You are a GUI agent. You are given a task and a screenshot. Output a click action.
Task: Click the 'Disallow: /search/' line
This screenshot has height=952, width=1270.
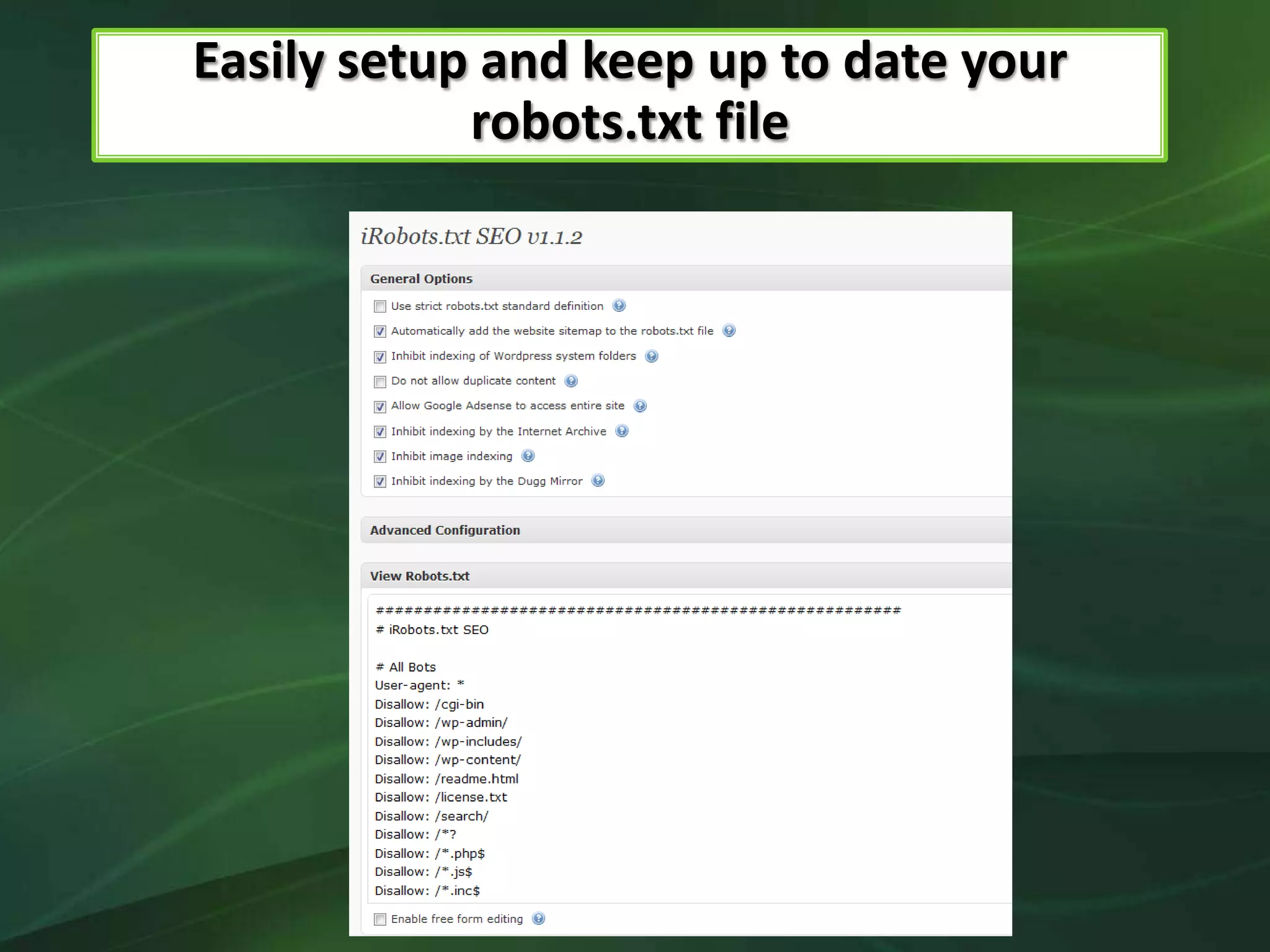pos(432,816)
